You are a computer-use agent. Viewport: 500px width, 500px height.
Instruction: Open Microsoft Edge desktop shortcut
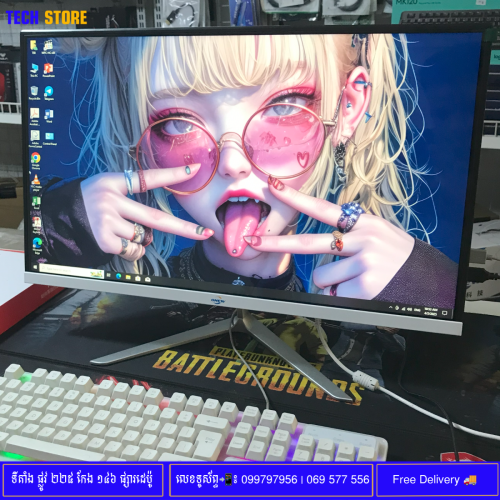click(x=37, y=245)
